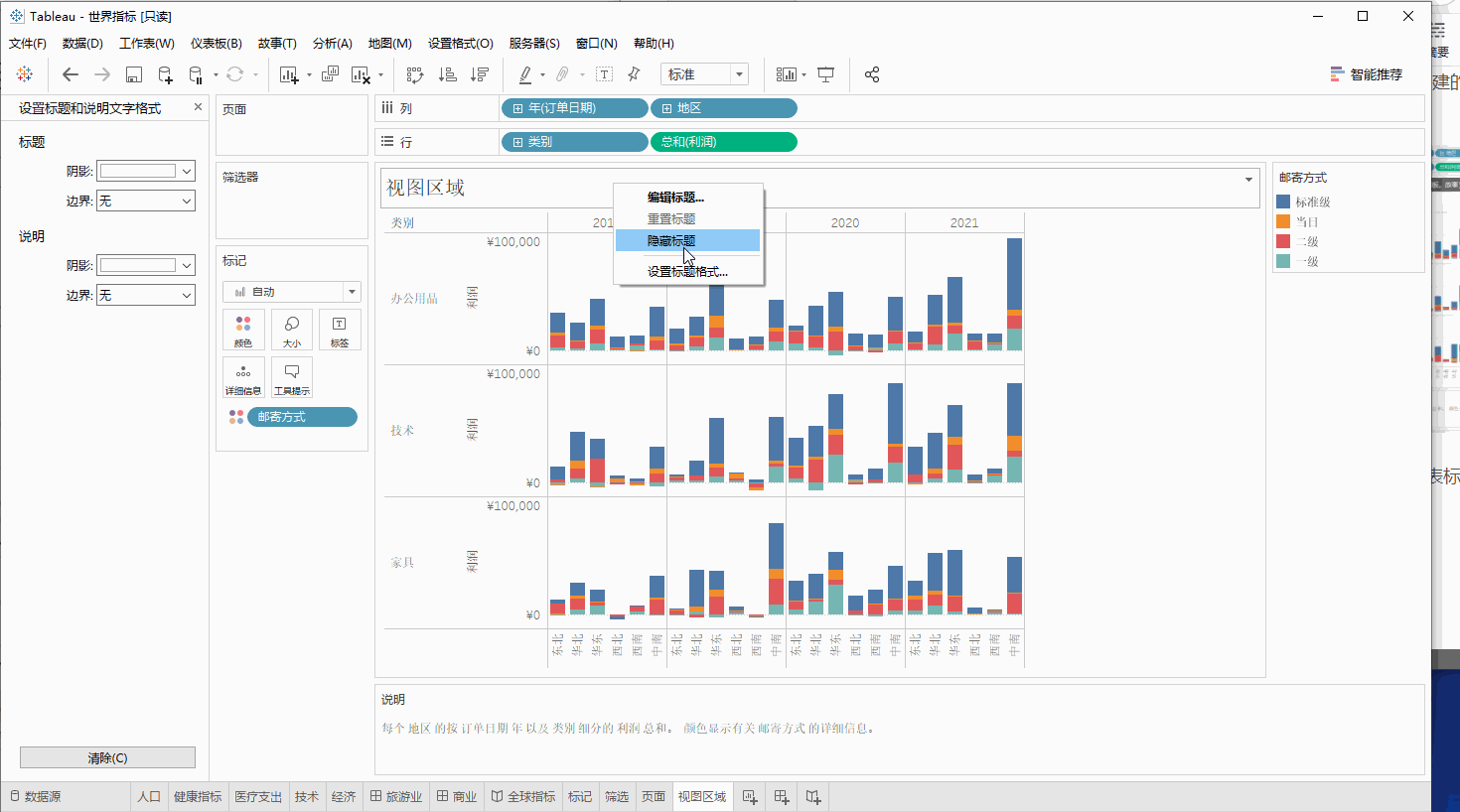Click the 标准级 blue legend swatch
Viewport: 1460px width, 812px height.
point(1283,202)
